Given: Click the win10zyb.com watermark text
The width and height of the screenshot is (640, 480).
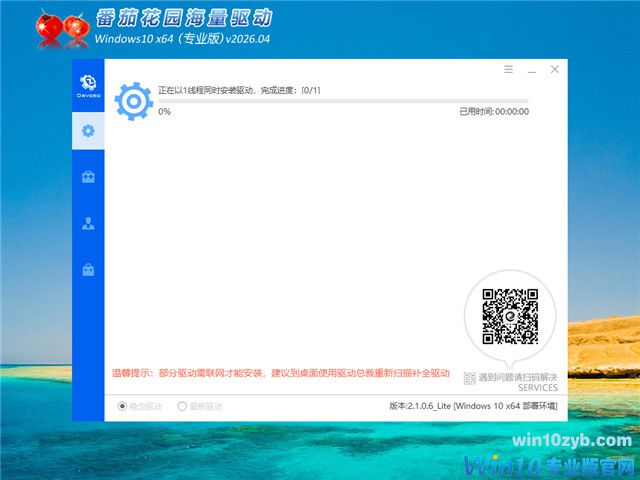Looking at the screenshot, I should (x=573, y=440).
